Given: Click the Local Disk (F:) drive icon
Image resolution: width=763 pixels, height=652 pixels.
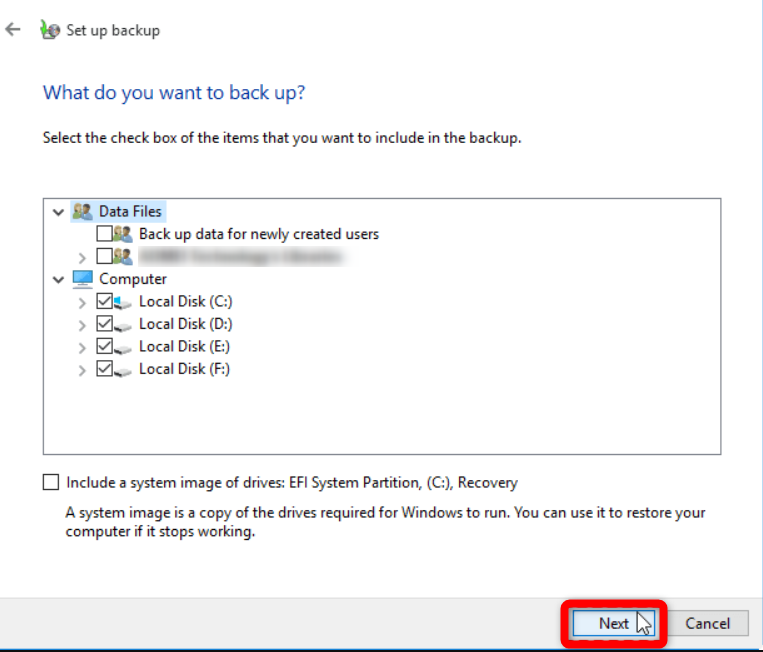Looking at the screenshot, I should 123,370.
